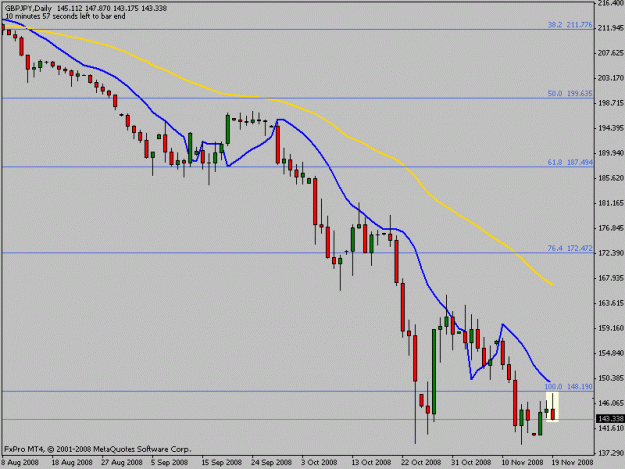
Task: Click the 27 Aug 2008 date label
Action: pyautogui.click(x=122, y=462)
